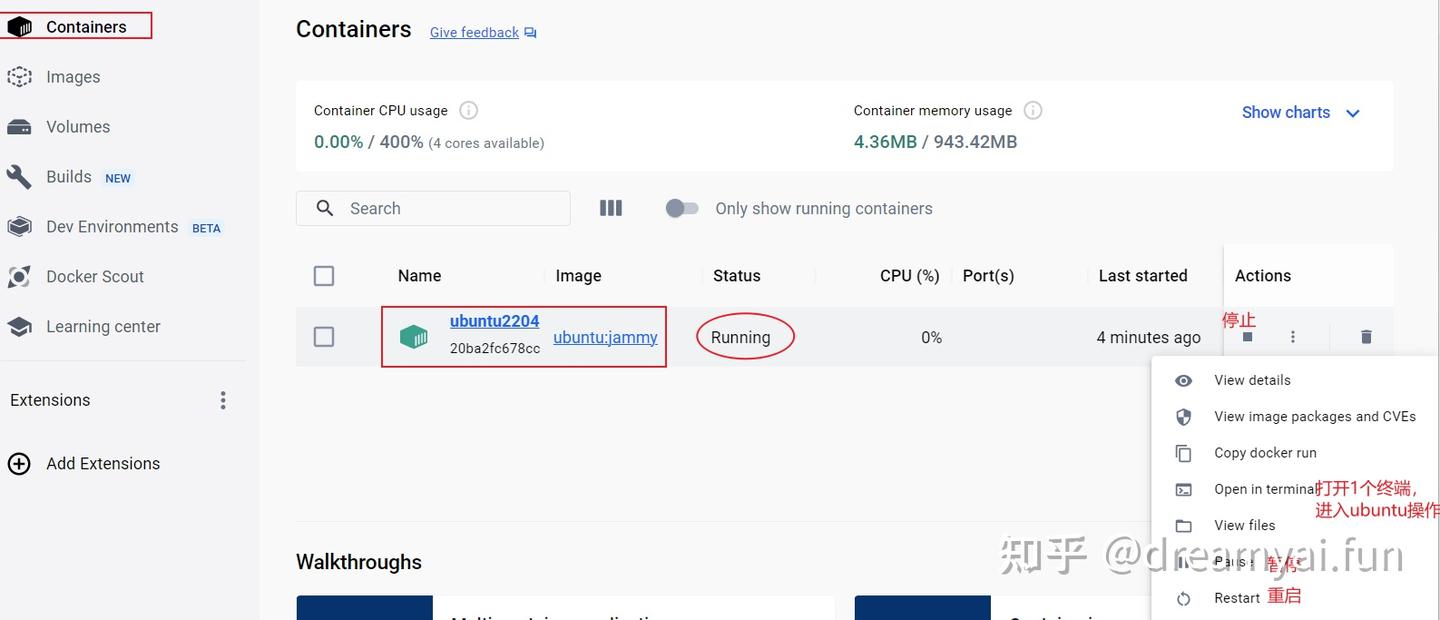1440x620 pixels.
Task: Toggle the column display options
Action: [x=611, y=208]
